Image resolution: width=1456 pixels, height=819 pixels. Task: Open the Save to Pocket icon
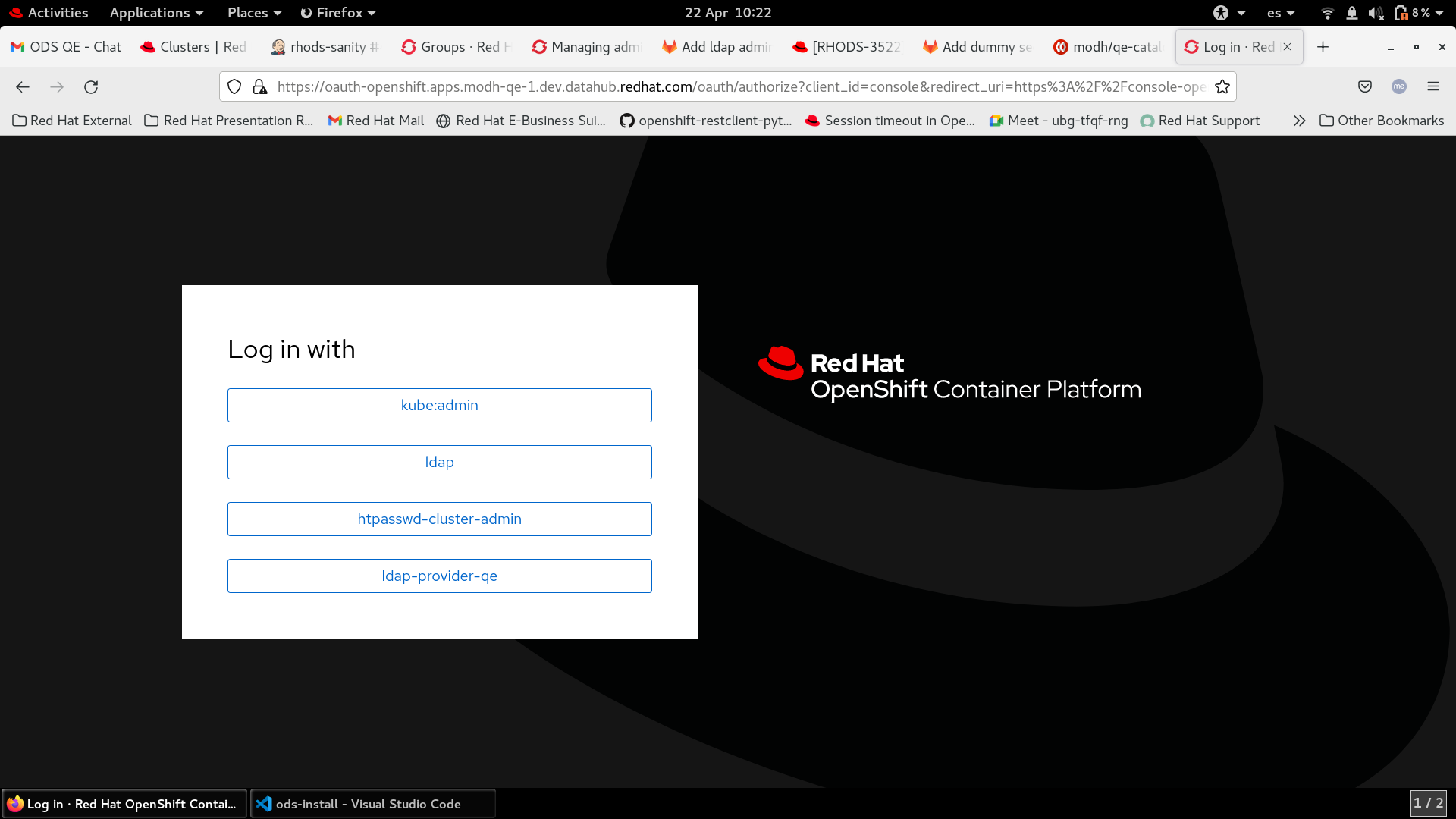(x=1365, y=87)
